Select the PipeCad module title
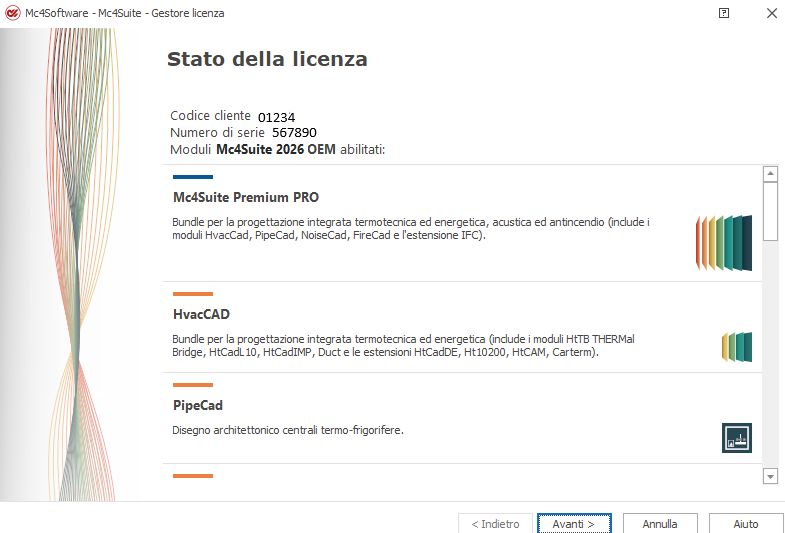 (198, 406)
